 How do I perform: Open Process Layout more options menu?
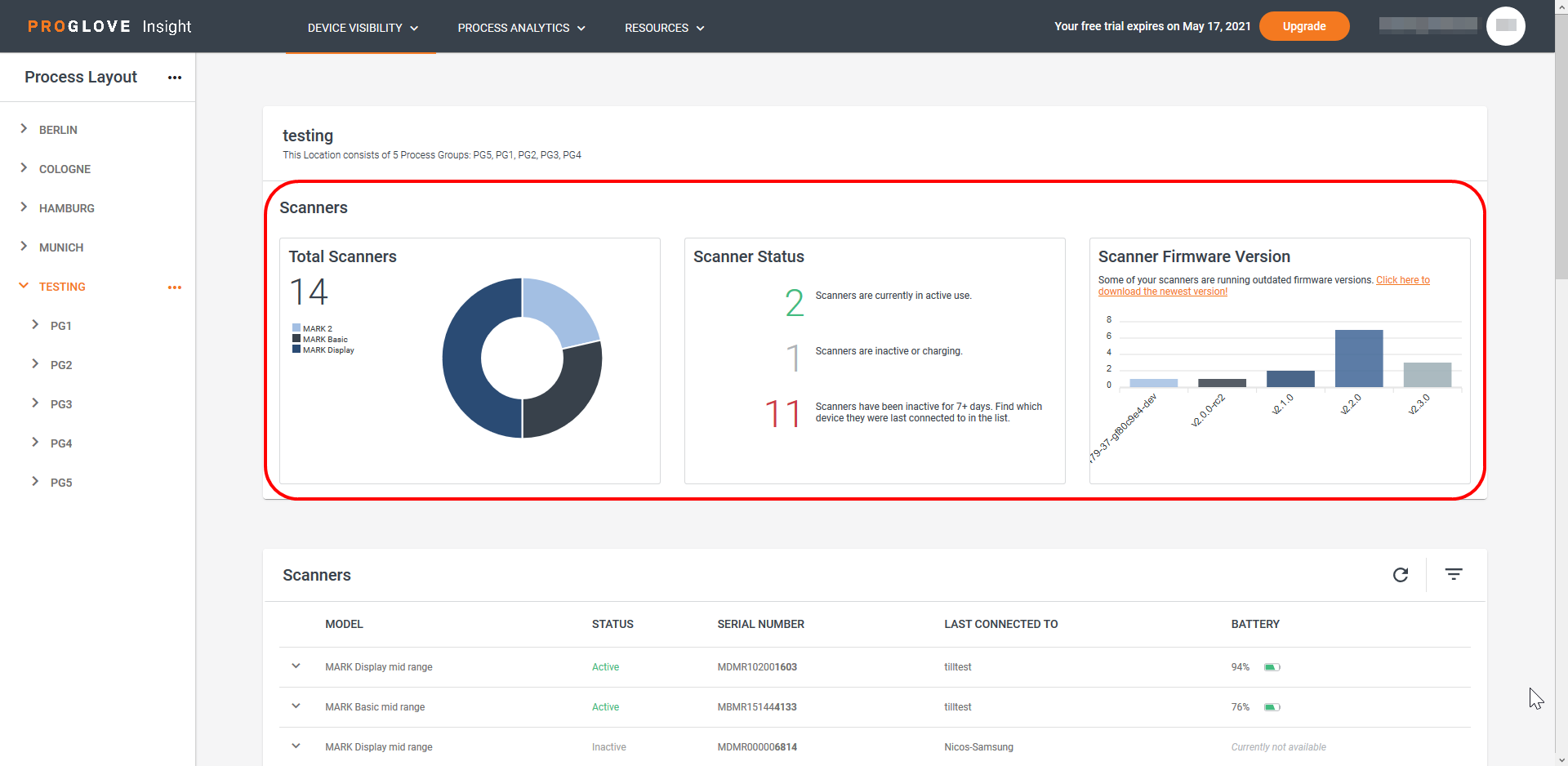tap(175, 78)
